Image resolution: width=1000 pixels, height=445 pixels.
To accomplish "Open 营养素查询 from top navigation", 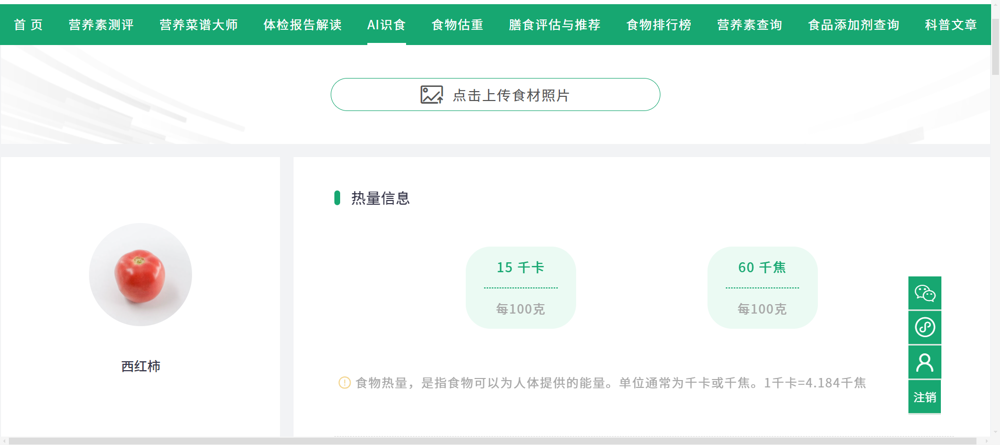I will (x=749, y=24).
